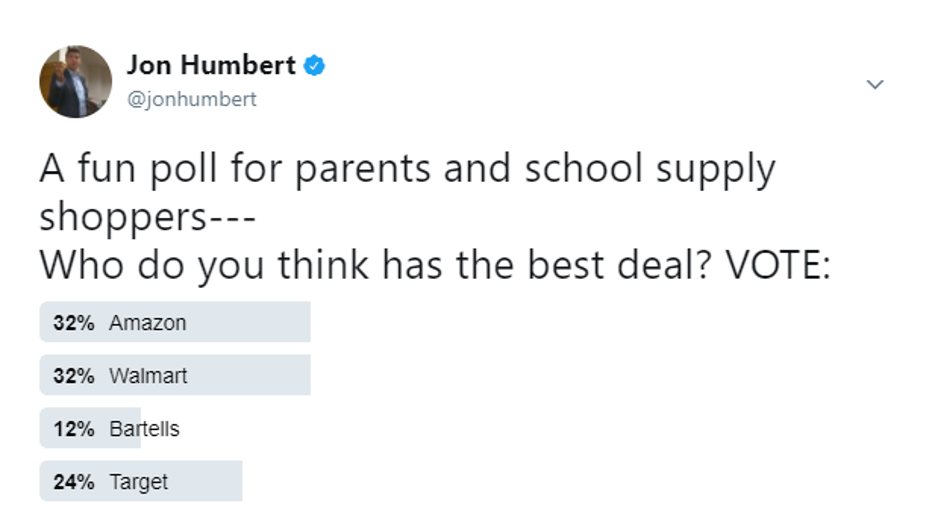Click the "Who do you think" question text

435,265
